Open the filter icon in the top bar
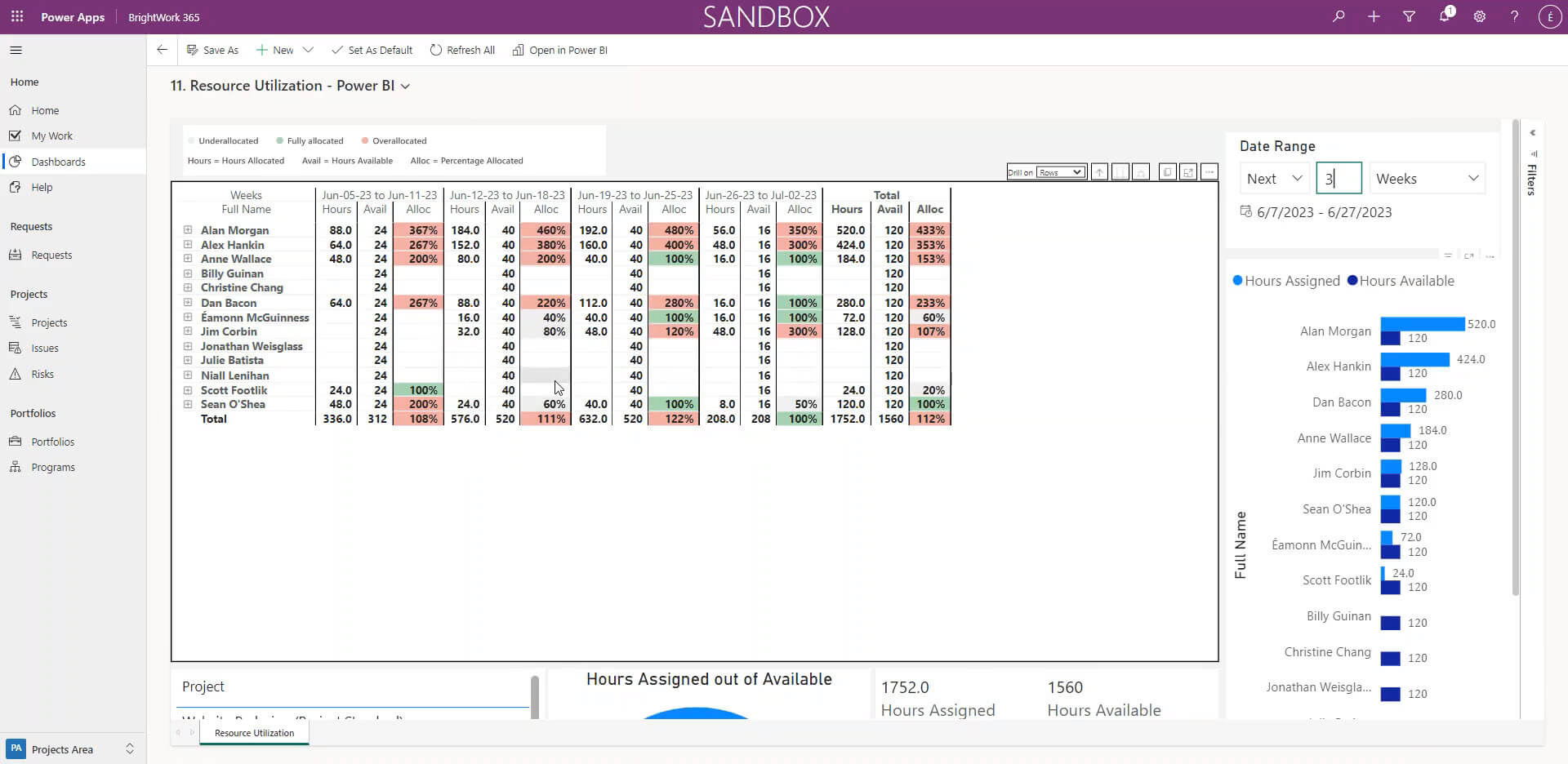 tap(1410, 16)
